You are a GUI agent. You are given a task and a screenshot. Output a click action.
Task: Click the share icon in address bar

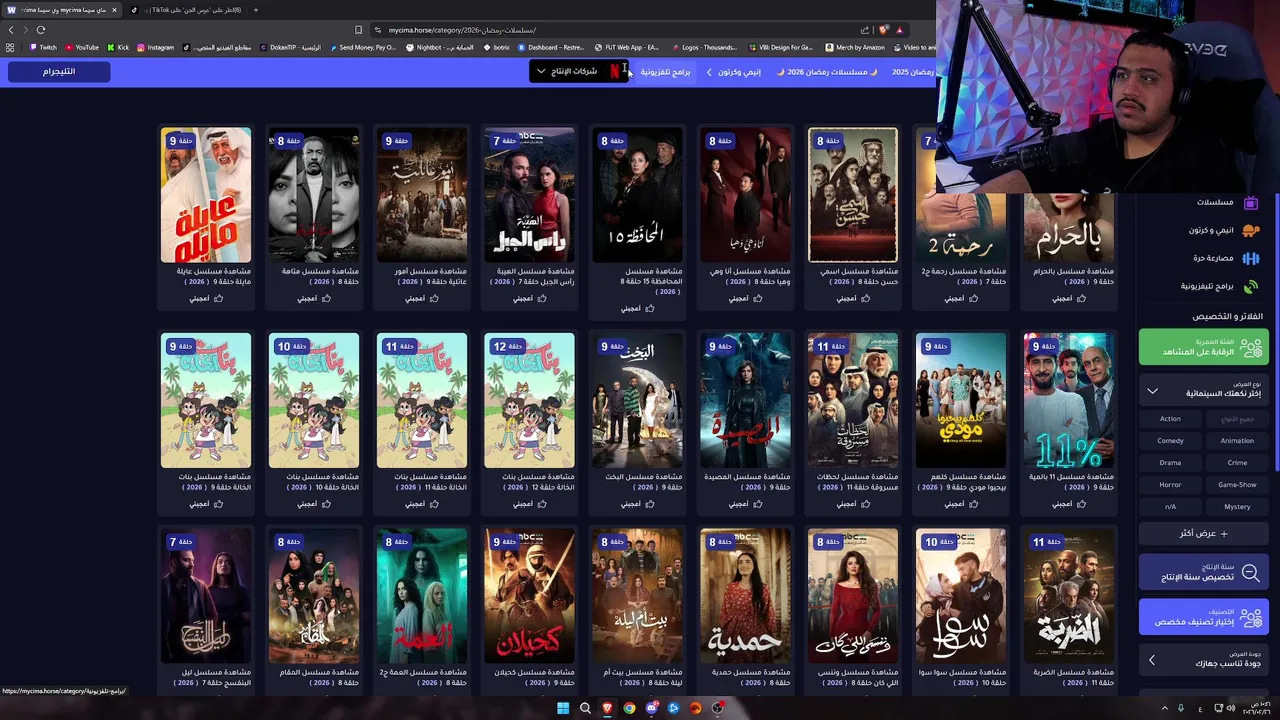click(x=865, y=30)
